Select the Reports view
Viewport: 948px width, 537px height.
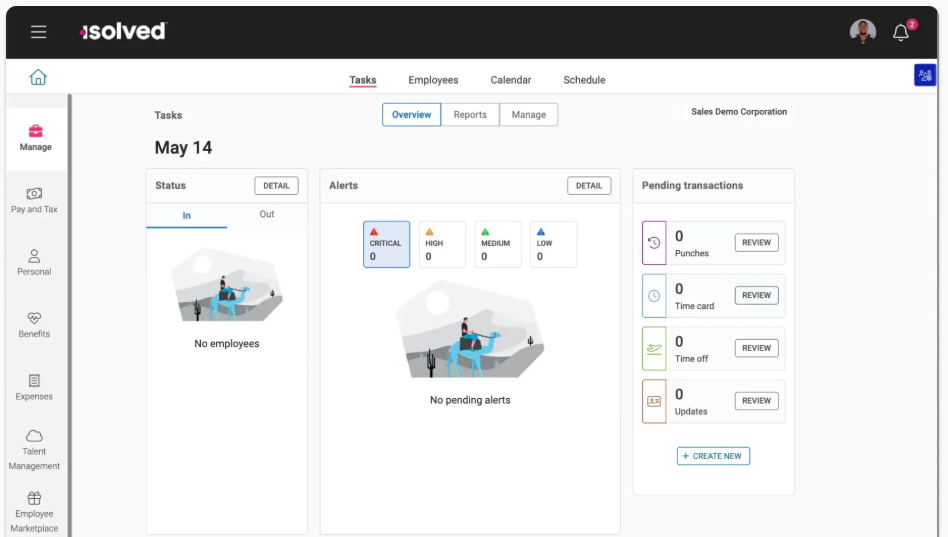pyautogui.click(x=470, y=115)
